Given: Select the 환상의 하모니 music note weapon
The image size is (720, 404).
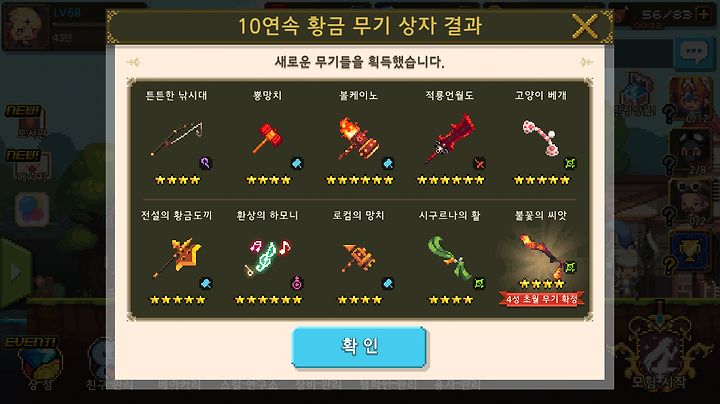Looking at the screenshot, I should pyautogui.click(x=268, y=258).
